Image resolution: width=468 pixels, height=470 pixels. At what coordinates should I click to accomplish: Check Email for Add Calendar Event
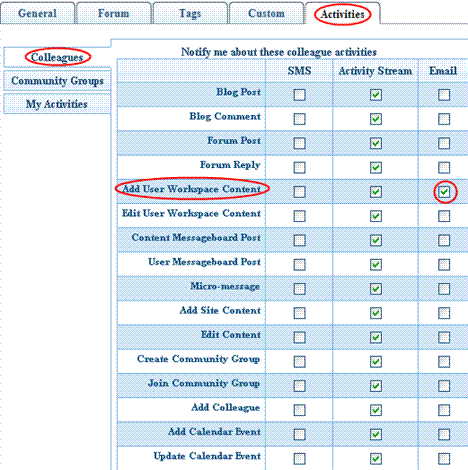(444, 434)
